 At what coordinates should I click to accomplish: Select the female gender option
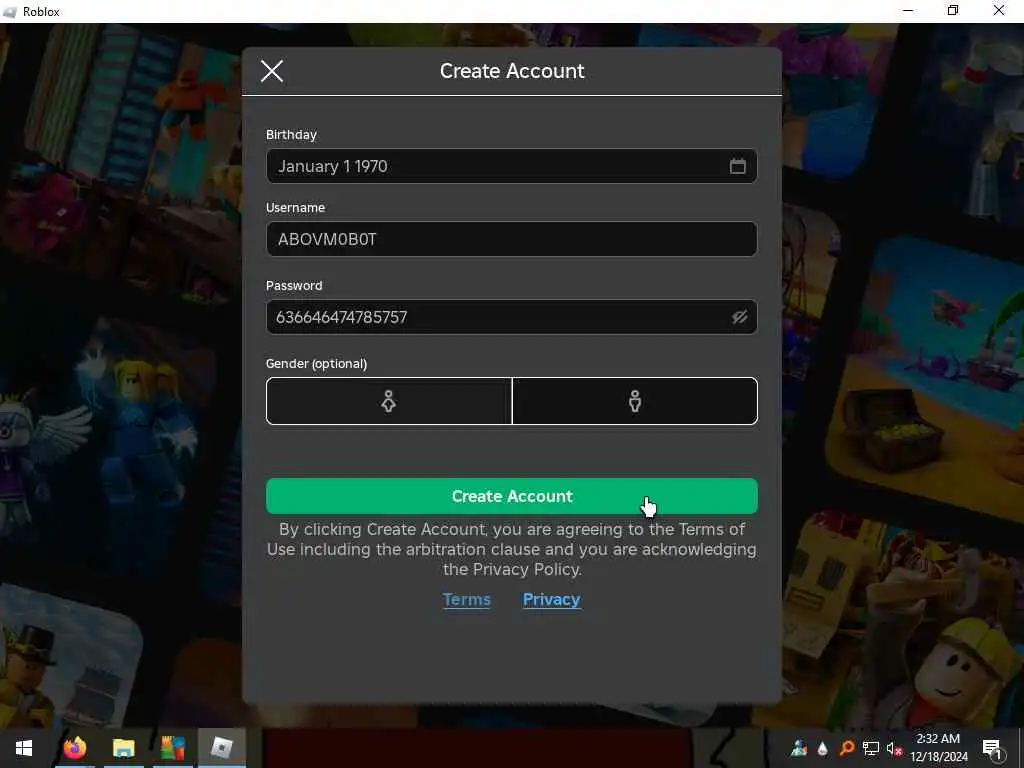tap(389, 401)
